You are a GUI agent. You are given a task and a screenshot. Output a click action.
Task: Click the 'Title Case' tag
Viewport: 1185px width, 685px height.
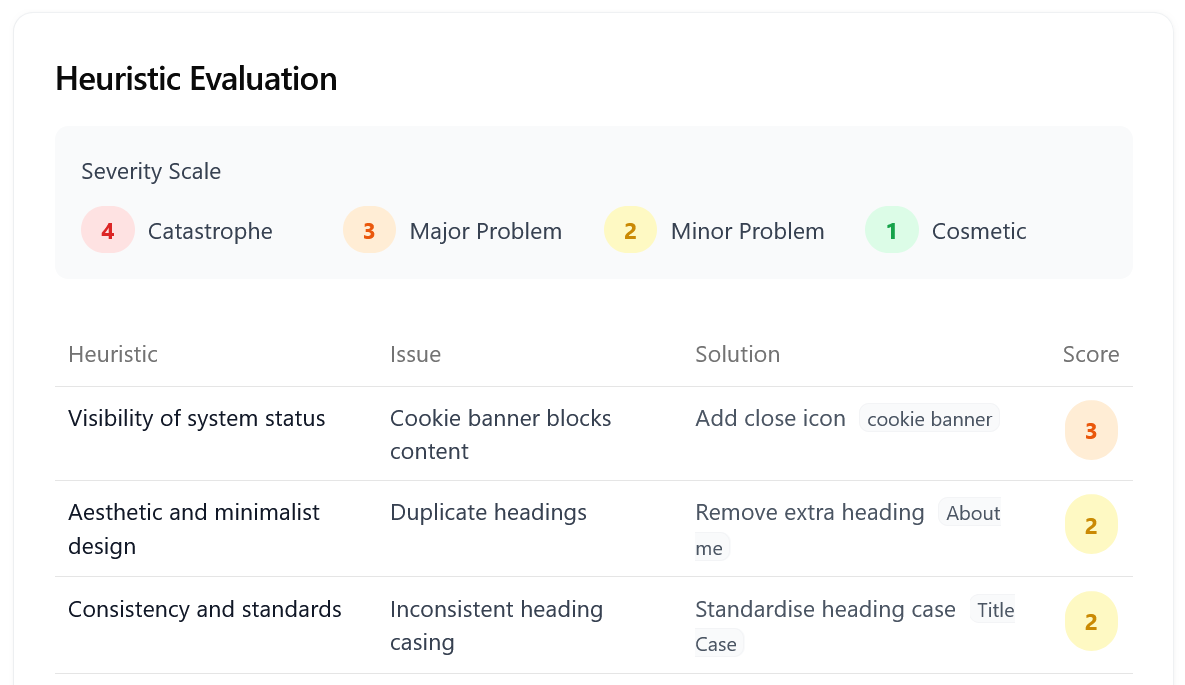click(994, 610)
